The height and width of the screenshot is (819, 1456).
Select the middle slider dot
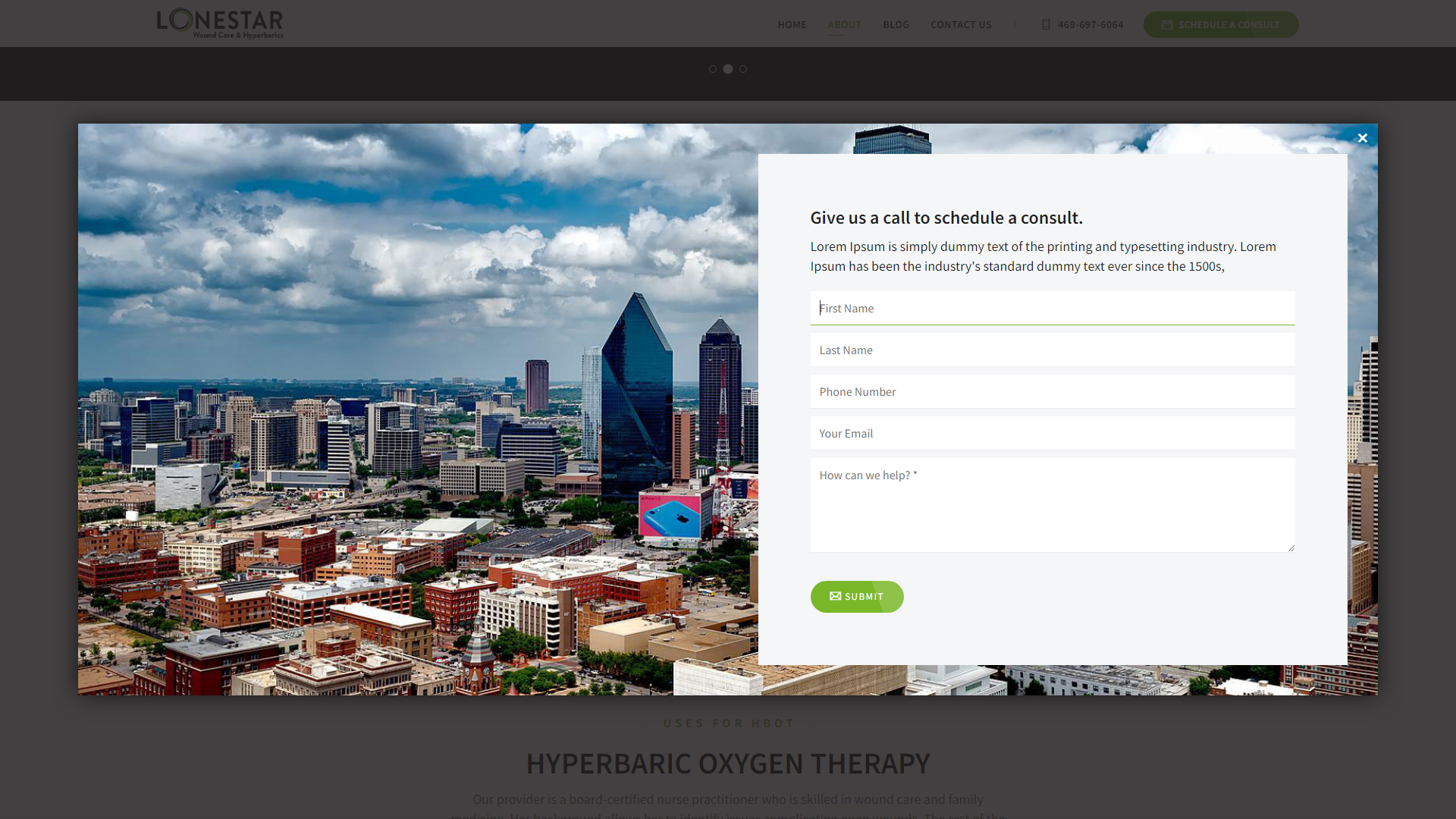coord(728,69)
